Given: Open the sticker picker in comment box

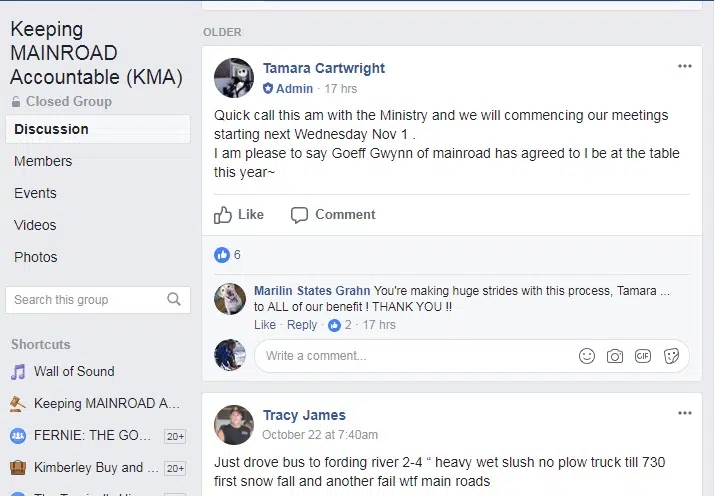Looking at the screenshot, I should click(x=672, y=356).
